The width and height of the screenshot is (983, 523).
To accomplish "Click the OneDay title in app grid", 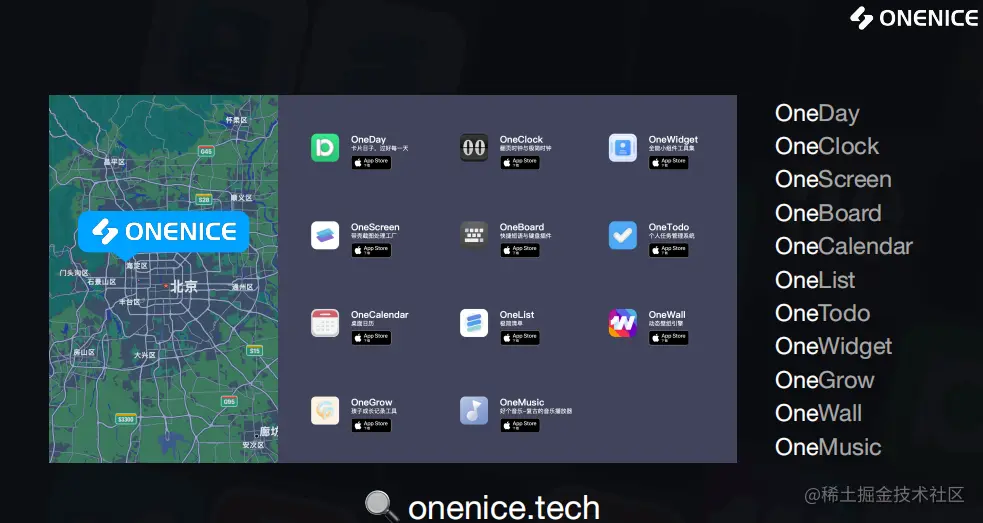I will pos(368,139).
